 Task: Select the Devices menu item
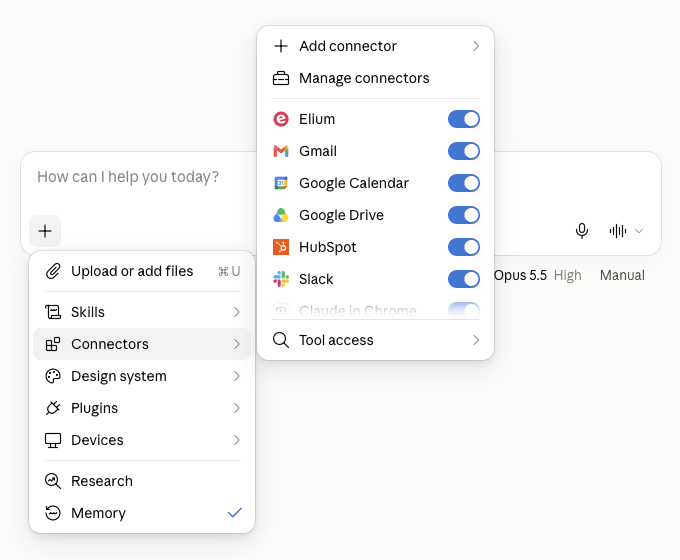coord(142,440)
